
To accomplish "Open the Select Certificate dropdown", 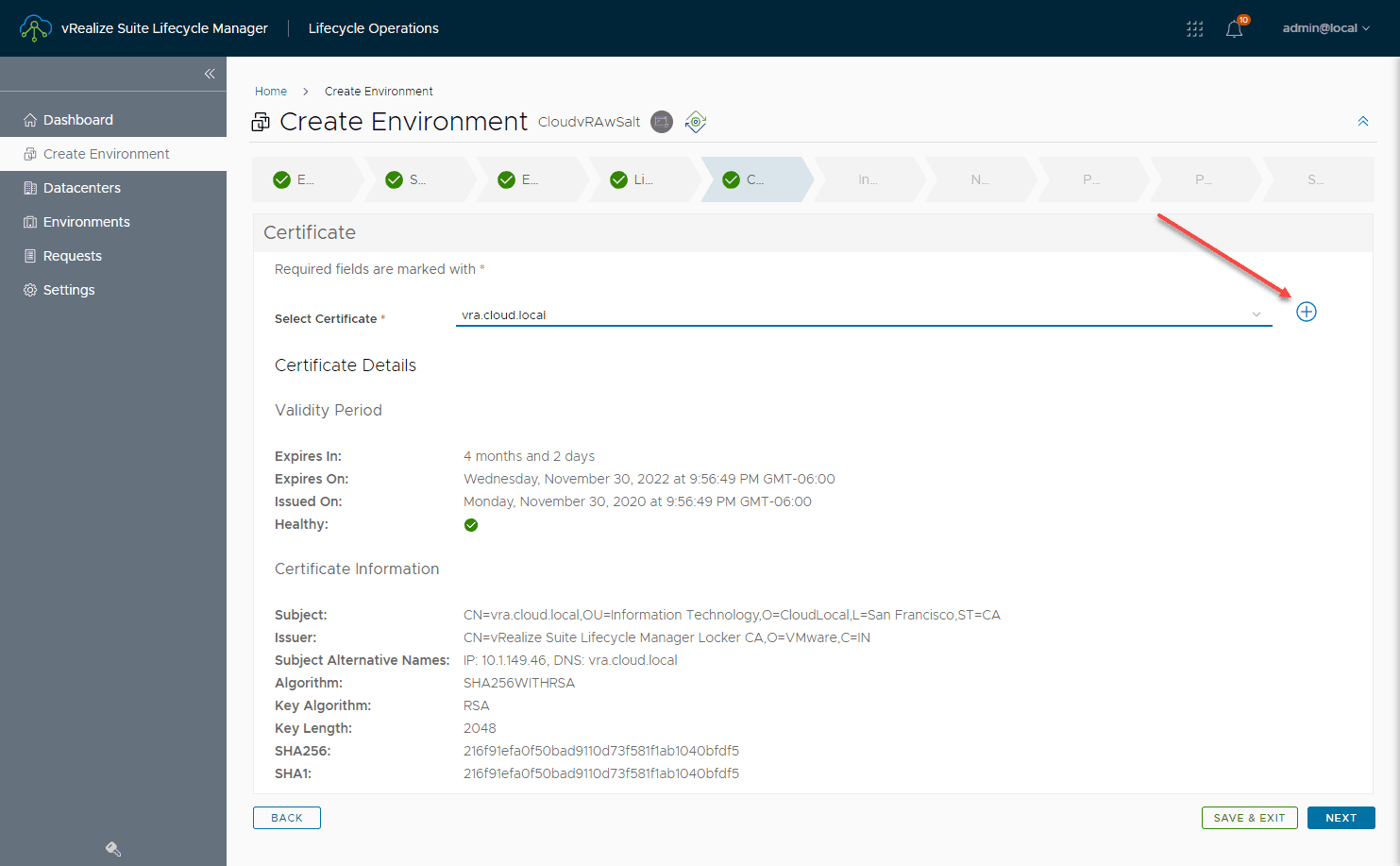I will 1256,314.
